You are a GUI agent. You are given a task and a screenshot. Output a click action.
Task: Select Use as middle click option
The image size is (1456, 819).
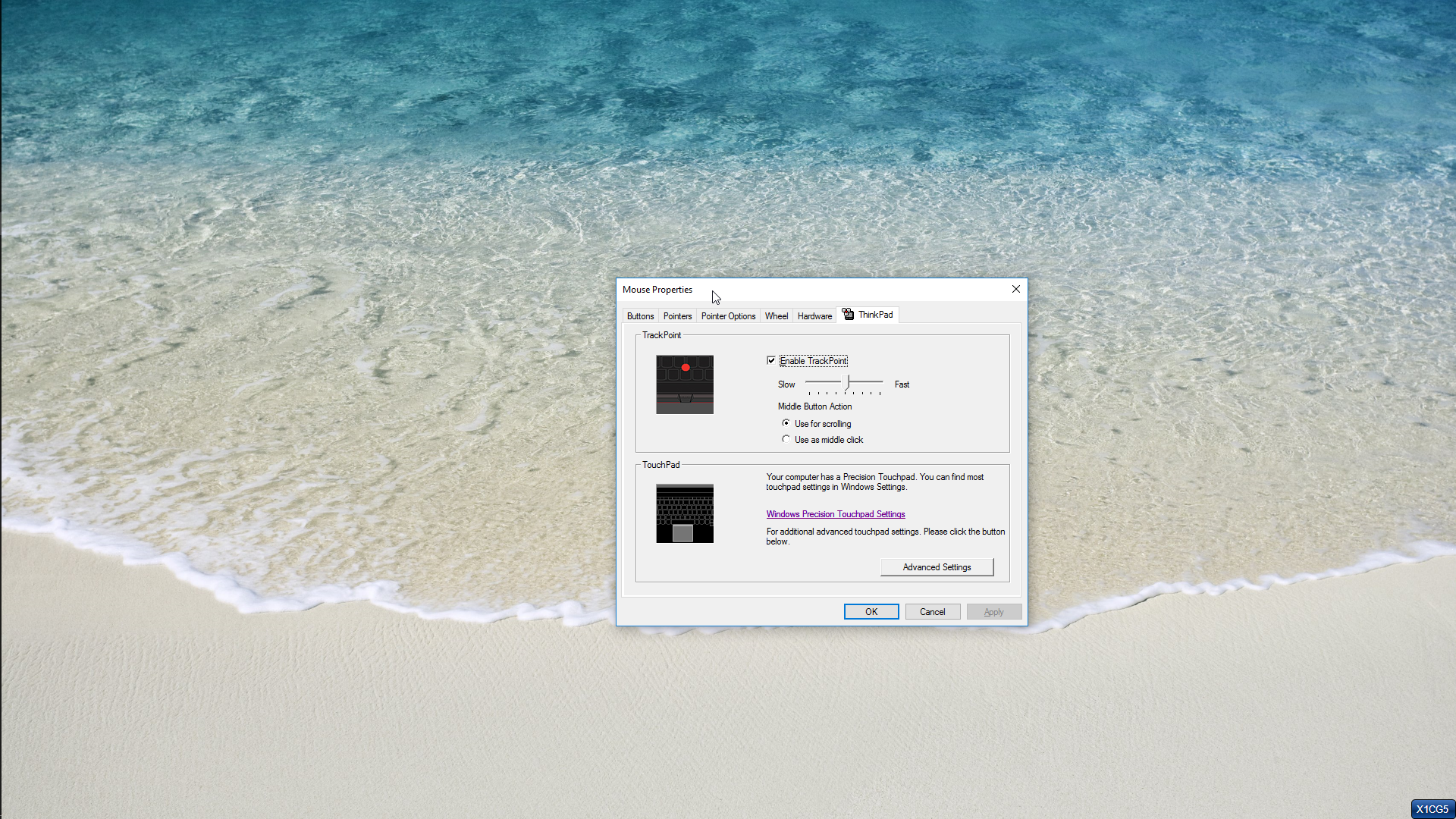tap(786, 439)
